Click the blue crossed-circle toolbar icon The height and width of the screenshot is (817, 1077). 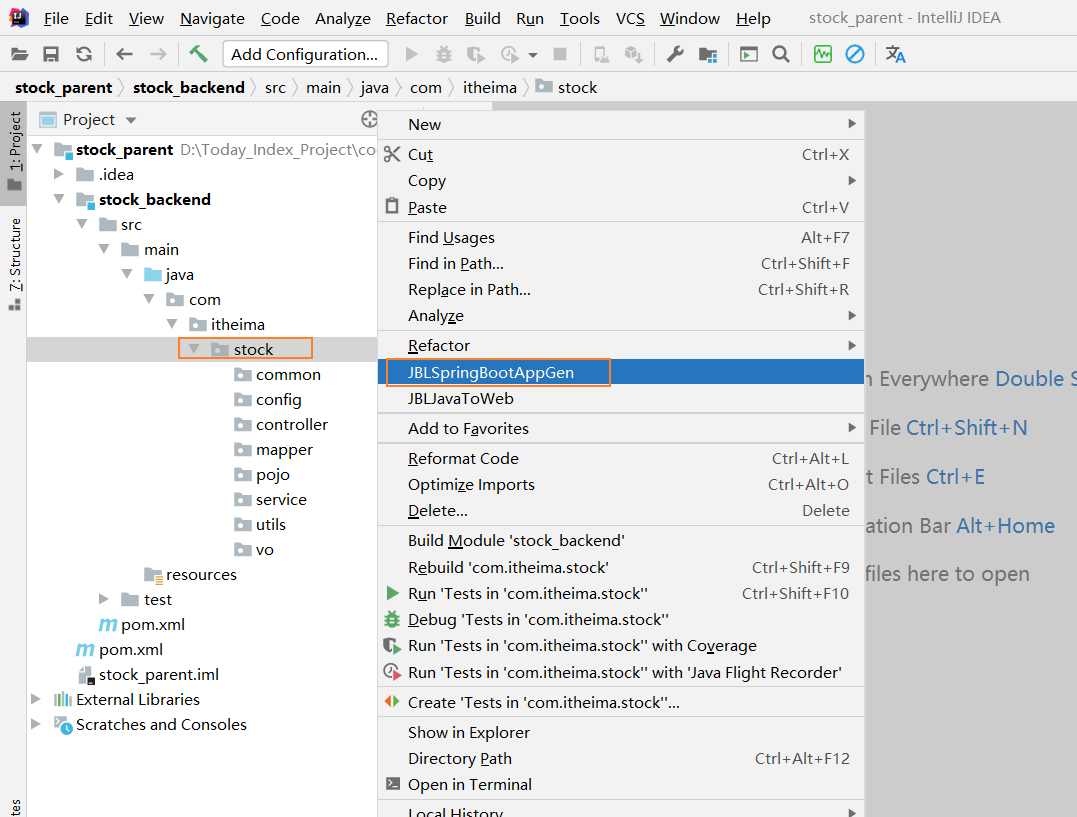tap(854, 54)
